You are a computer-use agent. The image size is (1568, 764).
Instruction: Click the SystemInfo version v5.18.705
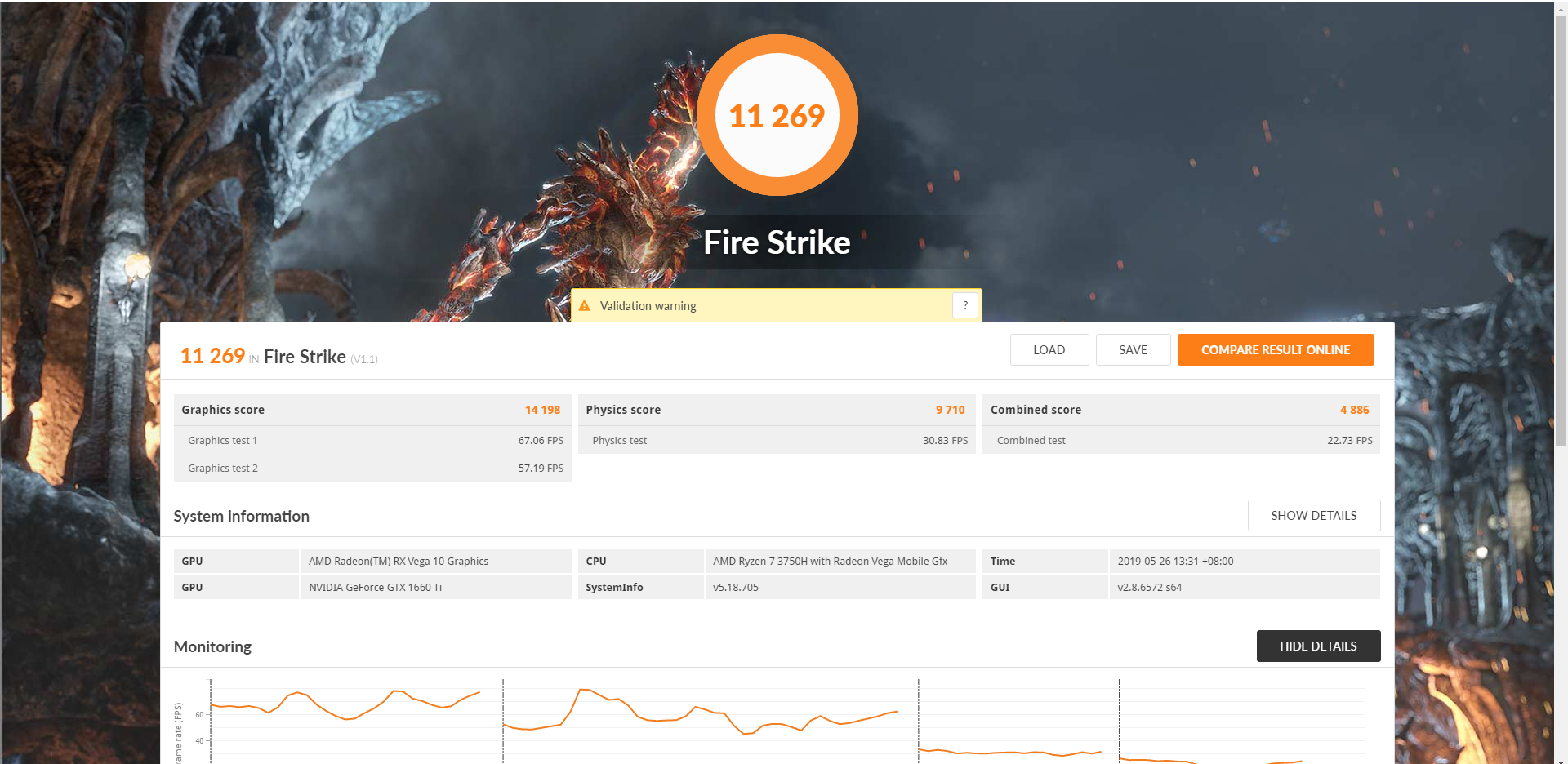[x=735, y=587]
